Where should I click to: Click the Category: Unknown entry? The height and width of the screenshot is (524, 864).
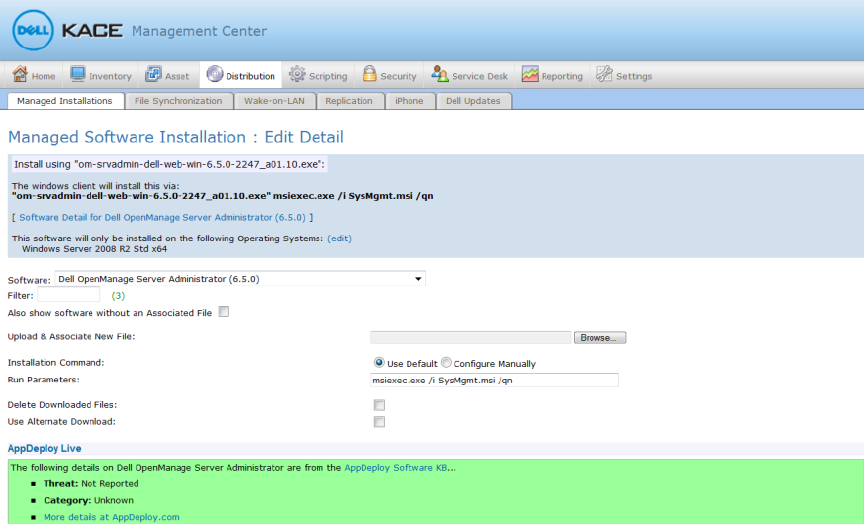[x=89, y=500]
